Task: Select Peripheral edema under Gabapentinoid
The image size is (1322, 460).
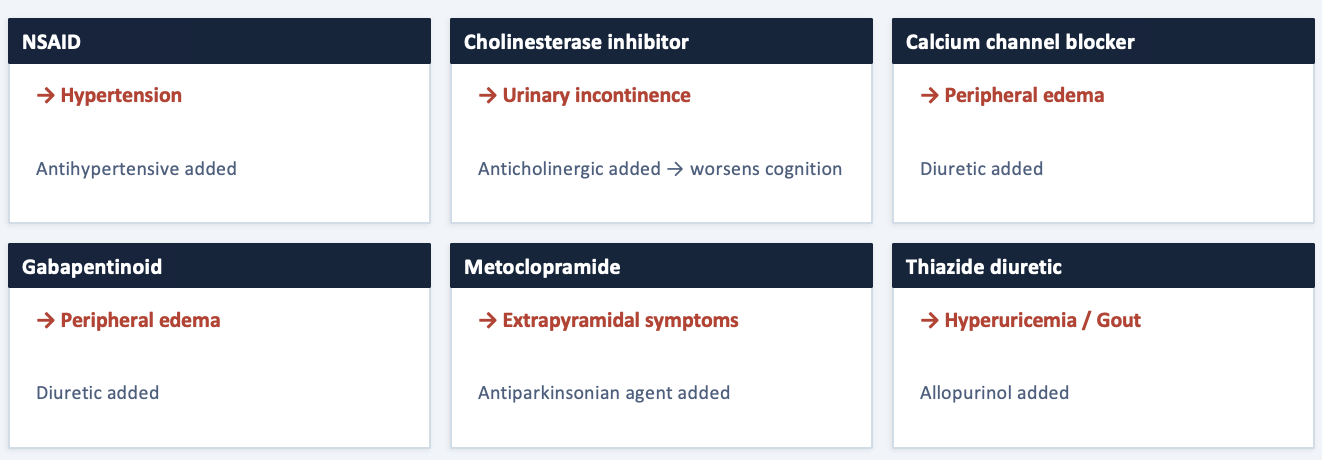Action: (140, 321)
